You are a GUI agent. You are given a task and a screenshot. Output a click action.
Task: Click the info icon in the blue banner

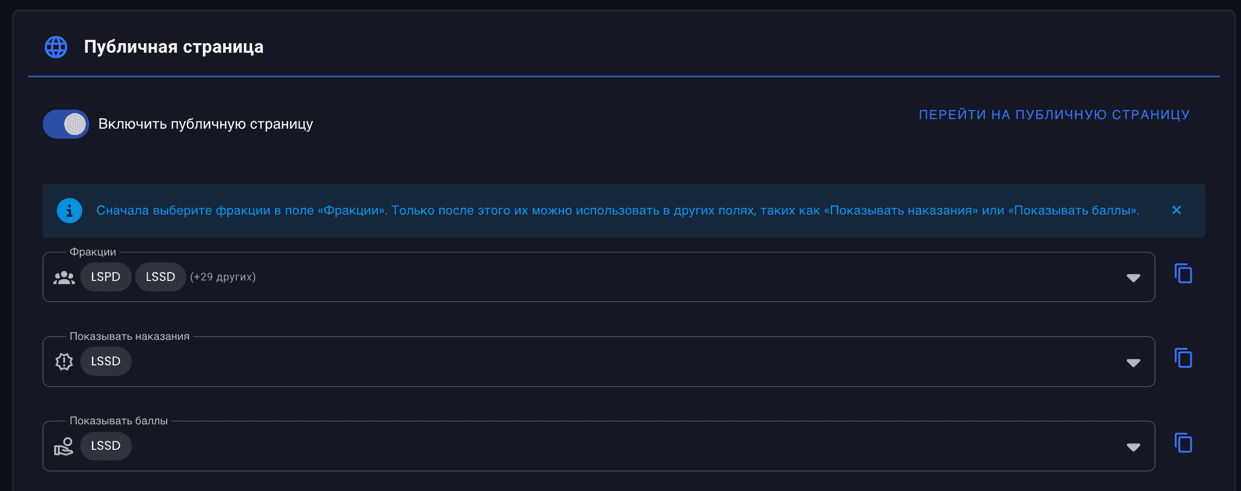click(x=69, y=210)
